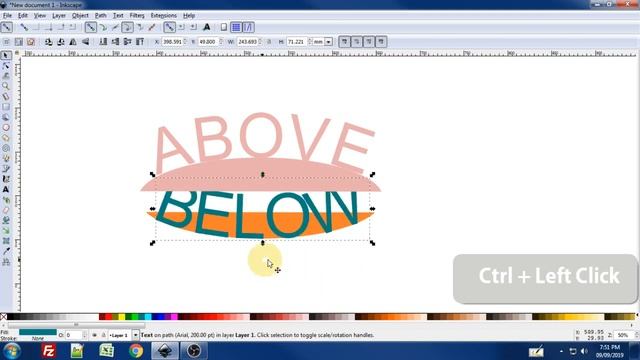Select the Paint Bucket fill tool
Image resolution: width=640 pixels, height=360 pixels.
point(6,220)
